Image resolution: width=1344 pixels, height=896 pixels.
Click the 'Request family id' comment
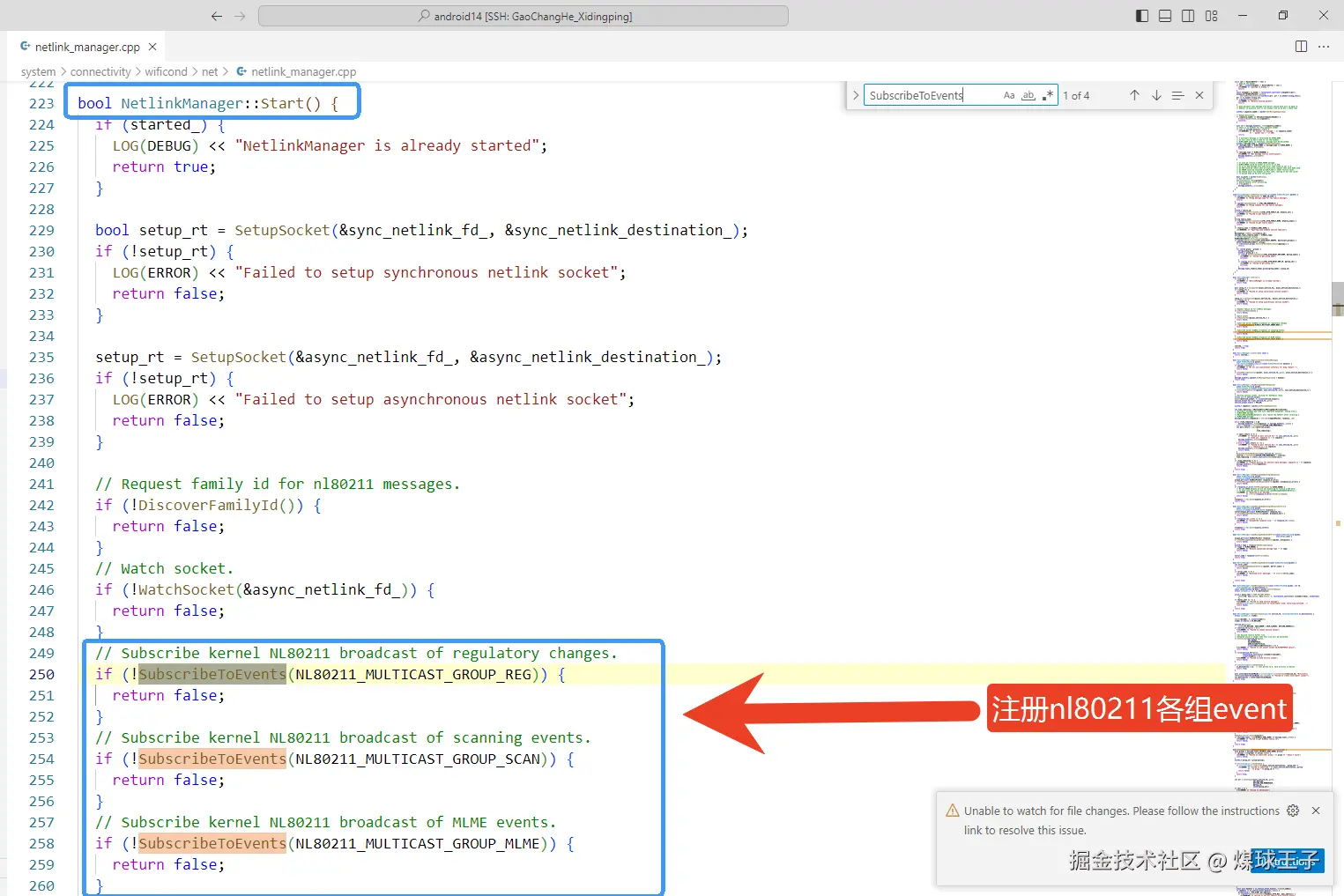(x=278, y=484)
